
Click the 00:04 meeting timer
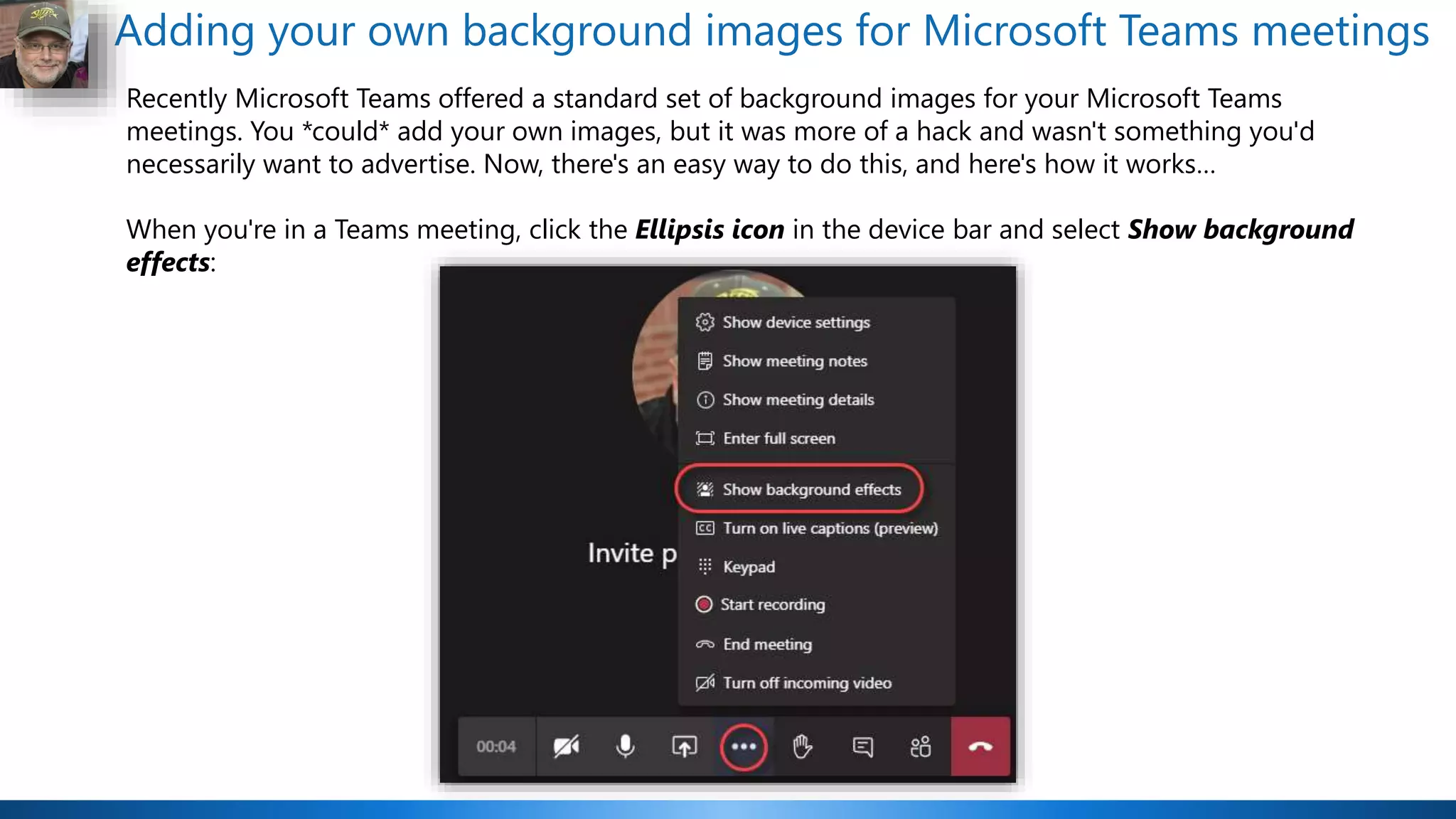pyautogui.click(x=496, y=746)
